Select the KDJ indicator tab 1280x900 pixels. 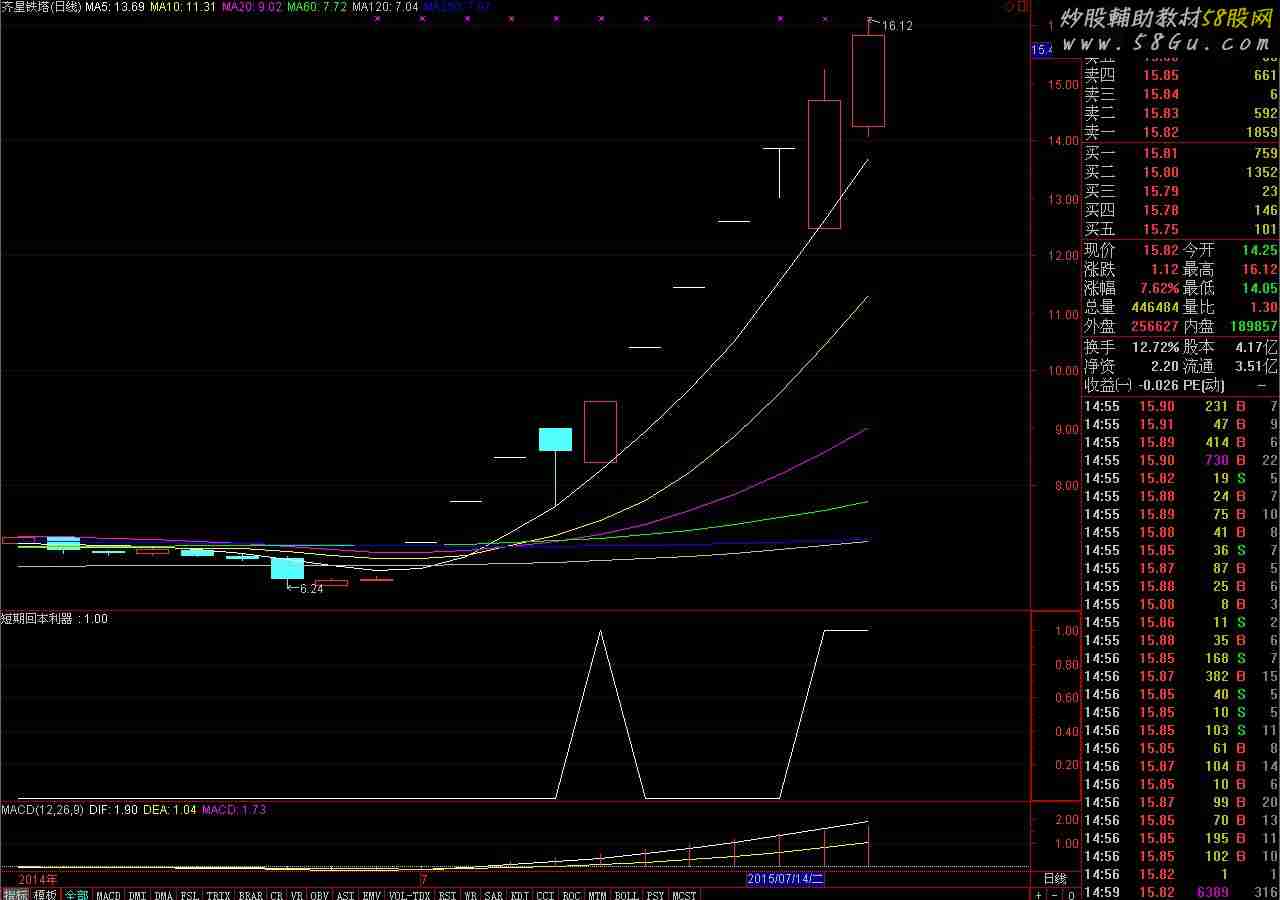point(520,894)
